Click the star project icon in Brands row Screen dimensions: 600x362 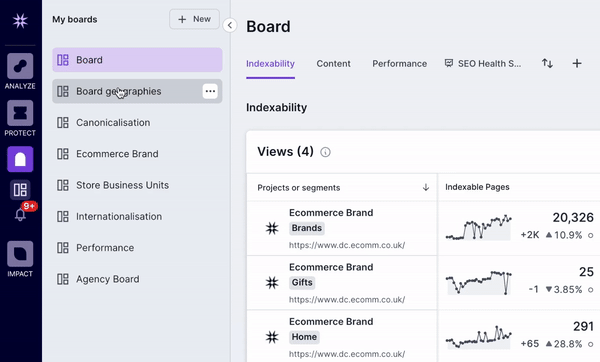tap(272, 228)
